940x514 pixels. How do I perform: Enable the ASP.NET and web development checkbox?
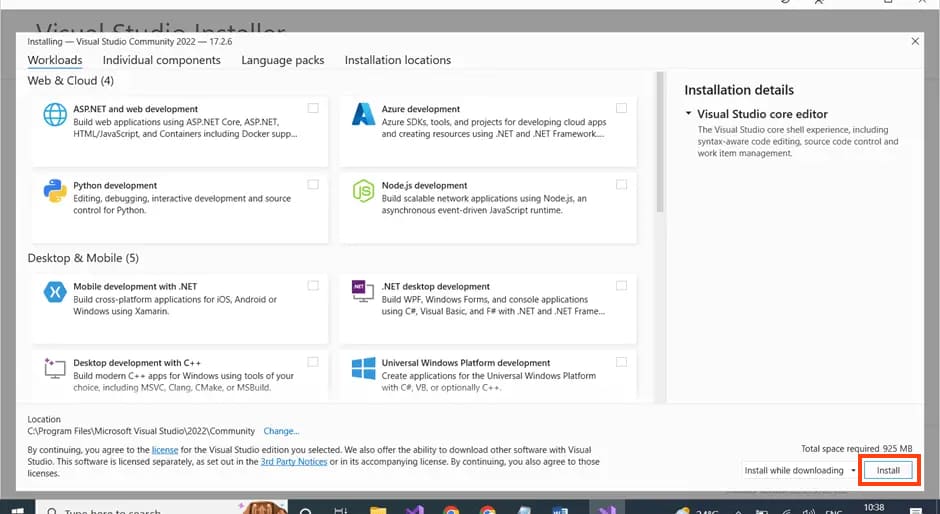[x=314, y=108]
